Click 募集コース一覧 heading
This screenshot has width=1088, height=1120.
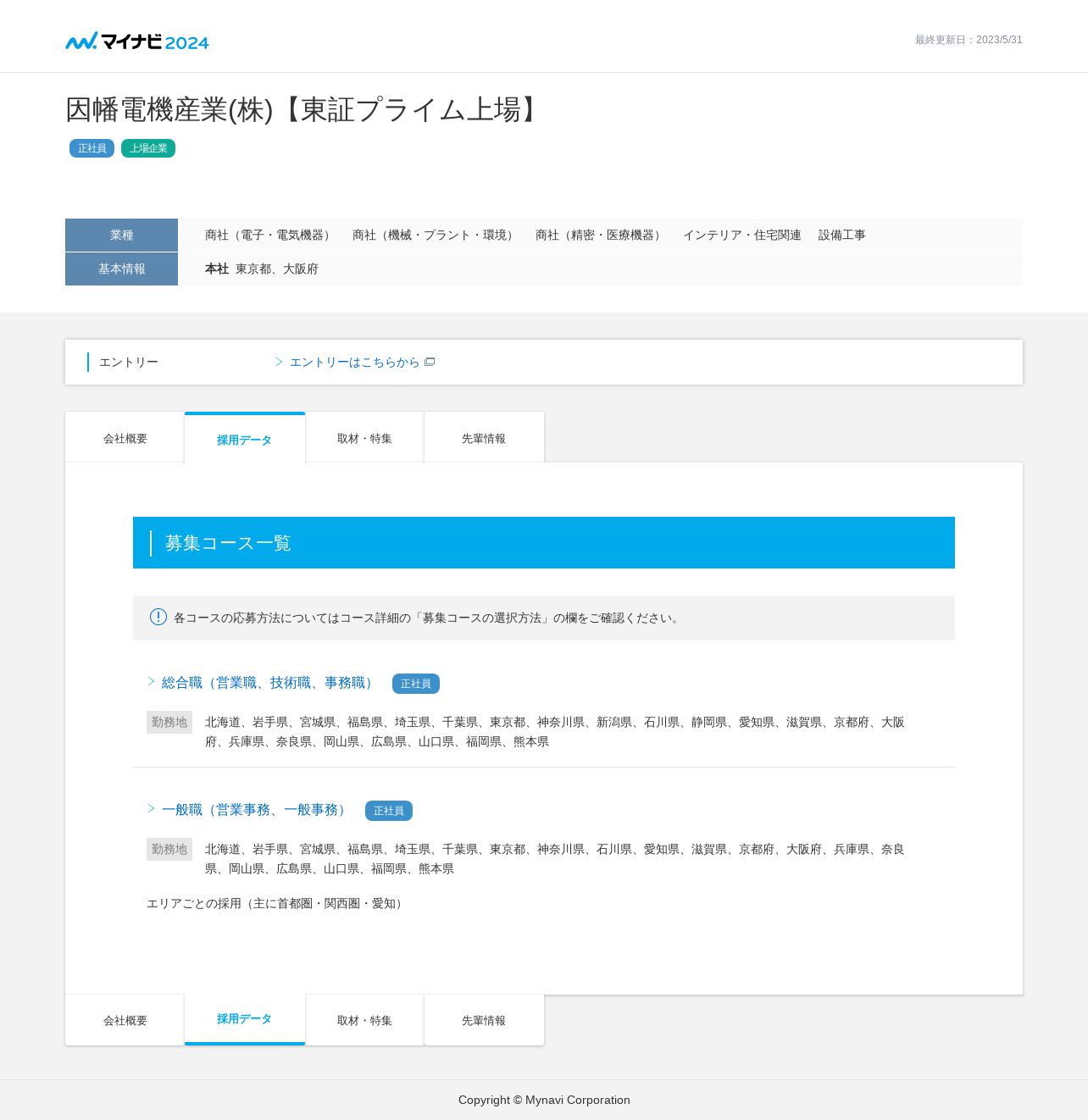tap(228, 543)
